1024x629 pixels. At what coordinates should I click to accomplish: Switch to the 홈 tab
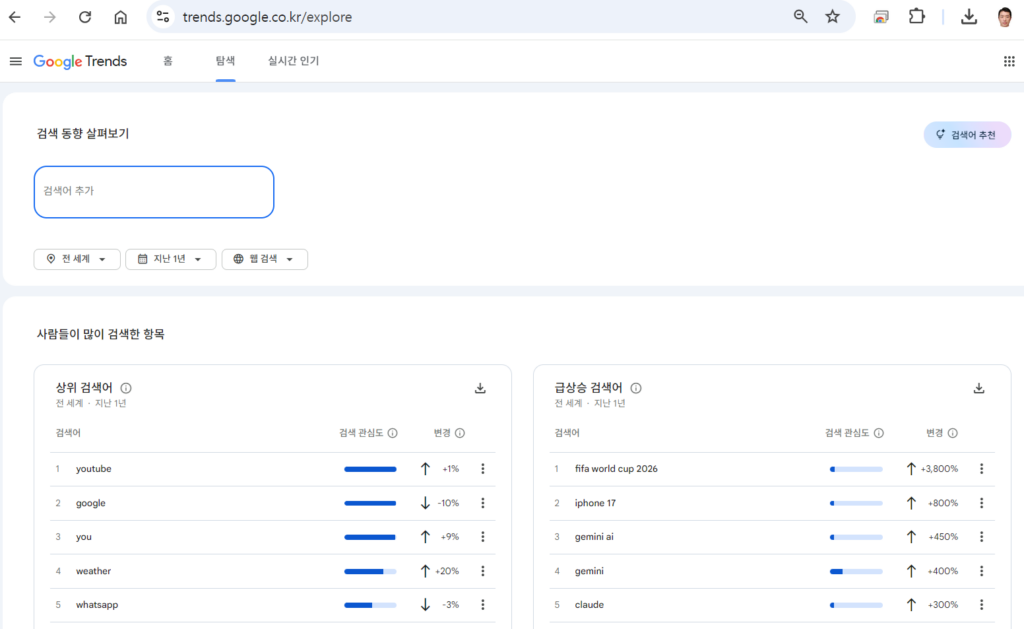coord(168,61)
